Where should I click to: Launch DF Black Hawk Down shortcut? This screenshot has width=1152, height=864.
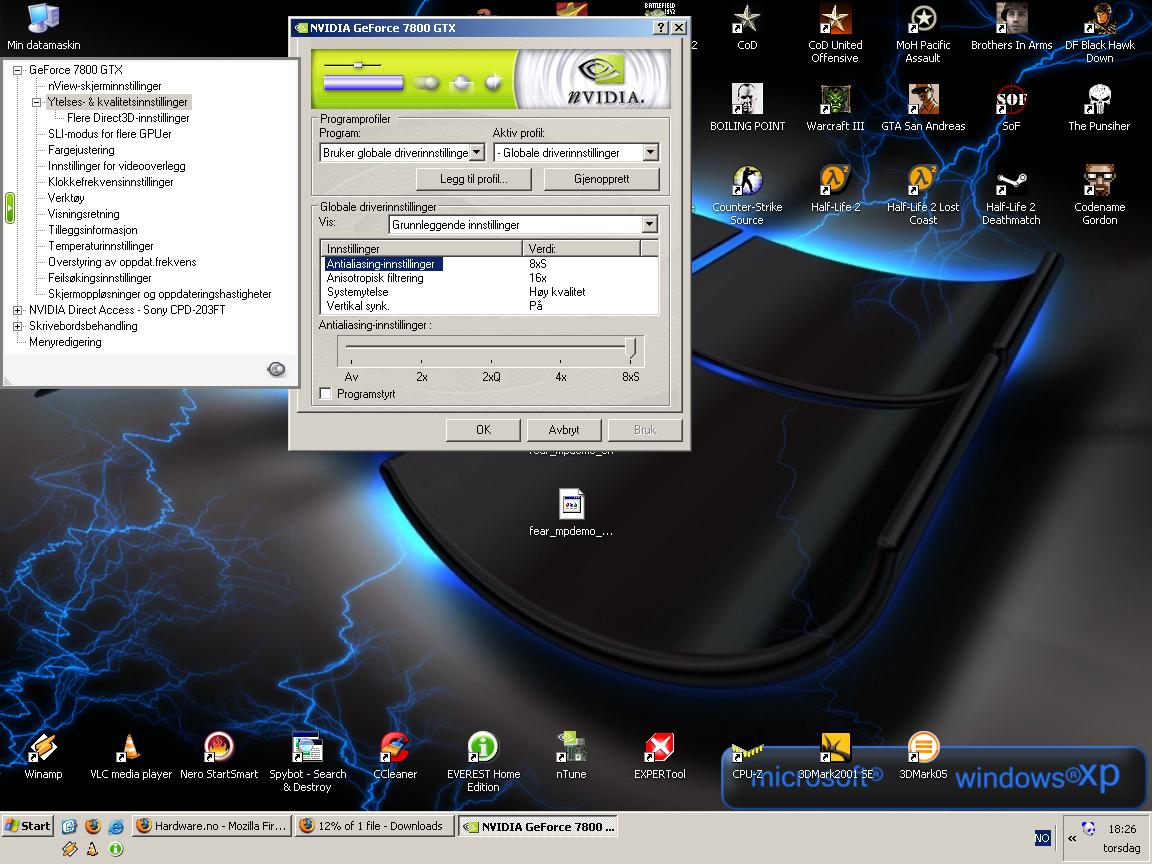coord(1100,33)
